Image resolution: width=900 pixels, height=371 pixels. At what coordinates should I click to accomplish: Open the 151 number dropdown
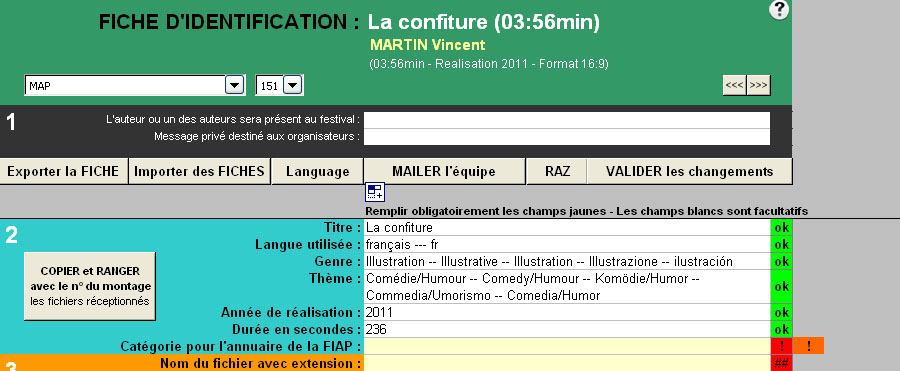click(292, 86)
